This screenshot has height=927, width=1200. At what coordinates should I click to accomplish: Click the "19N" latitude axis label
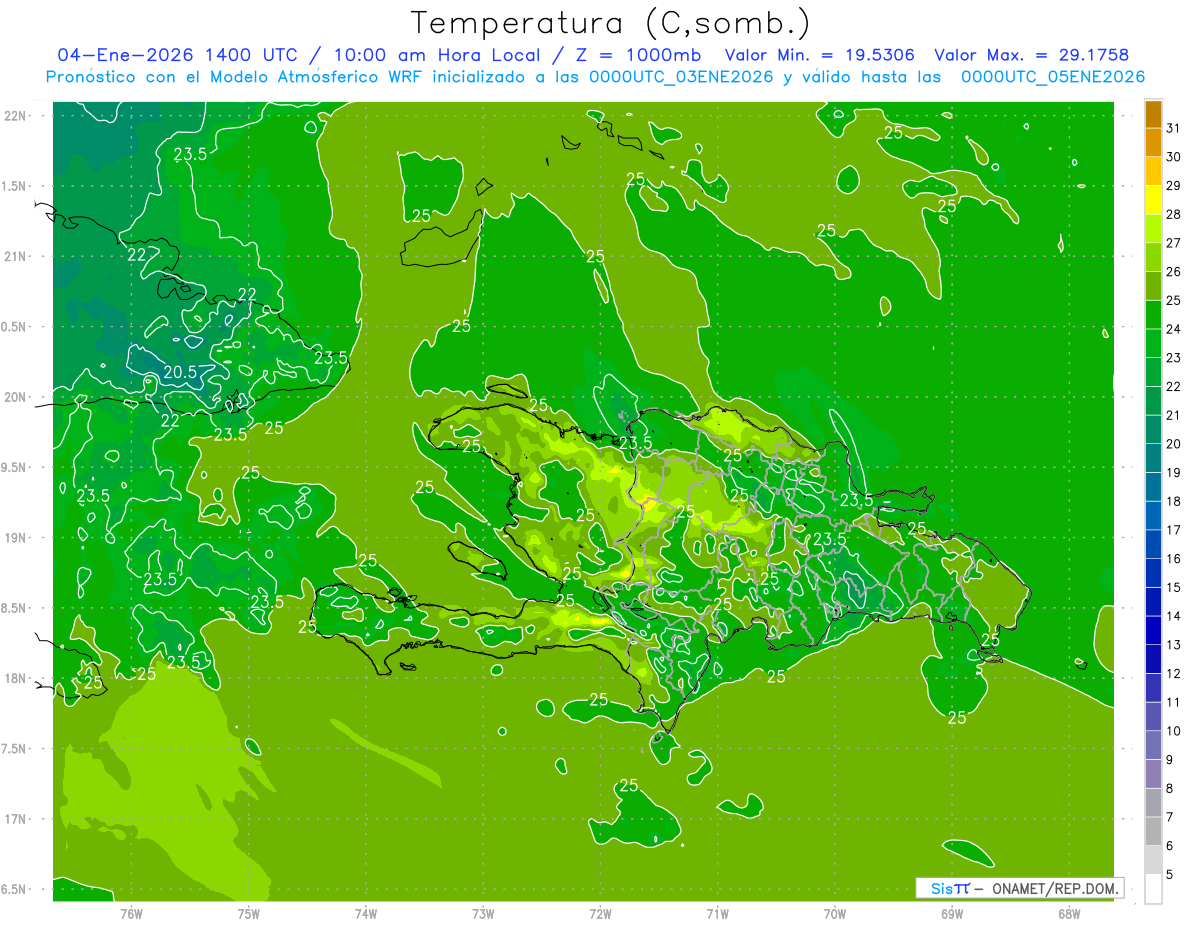tap(16, 538)
